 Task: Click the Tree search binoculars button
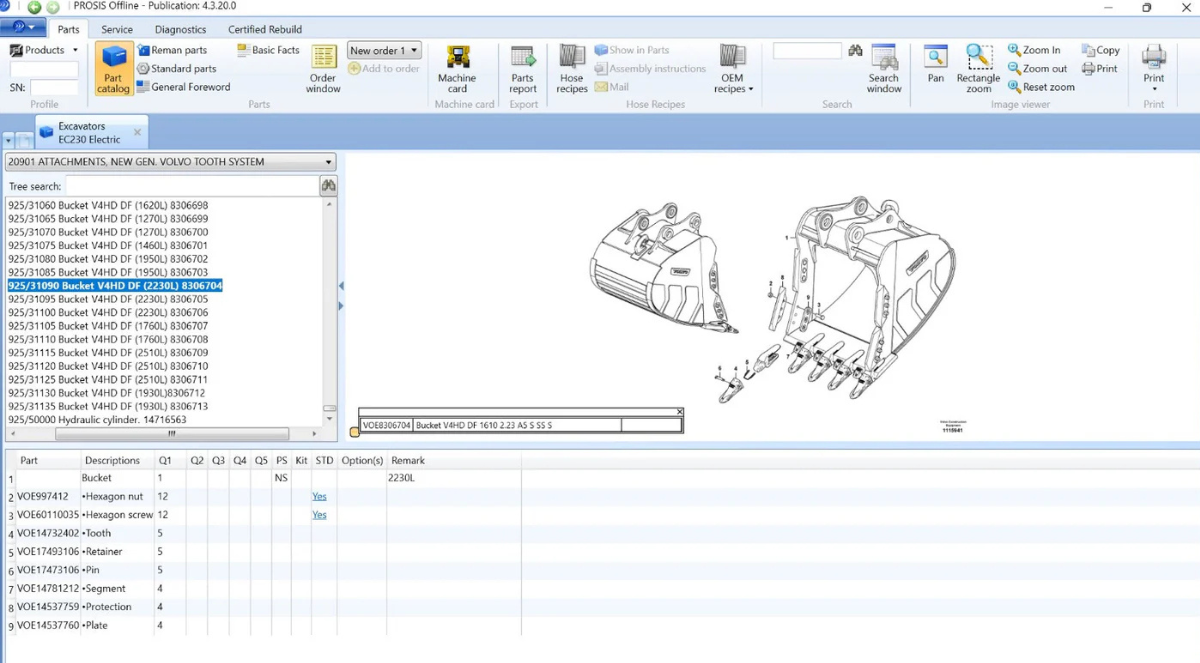328,186
